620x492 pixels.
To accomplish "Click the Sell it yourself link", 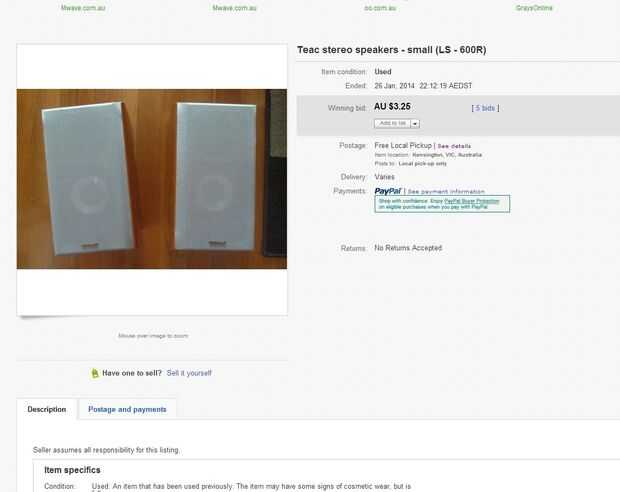I will (189, 373).
